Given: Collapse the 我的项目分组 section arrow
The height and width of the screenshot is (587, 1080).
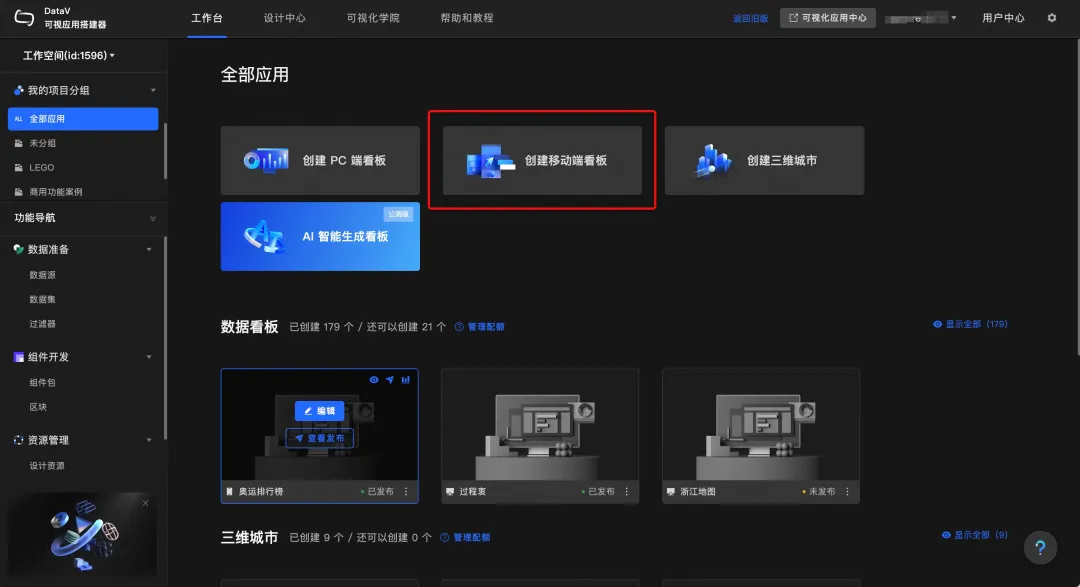Looking at the screenshot, I should click(153, 90).
